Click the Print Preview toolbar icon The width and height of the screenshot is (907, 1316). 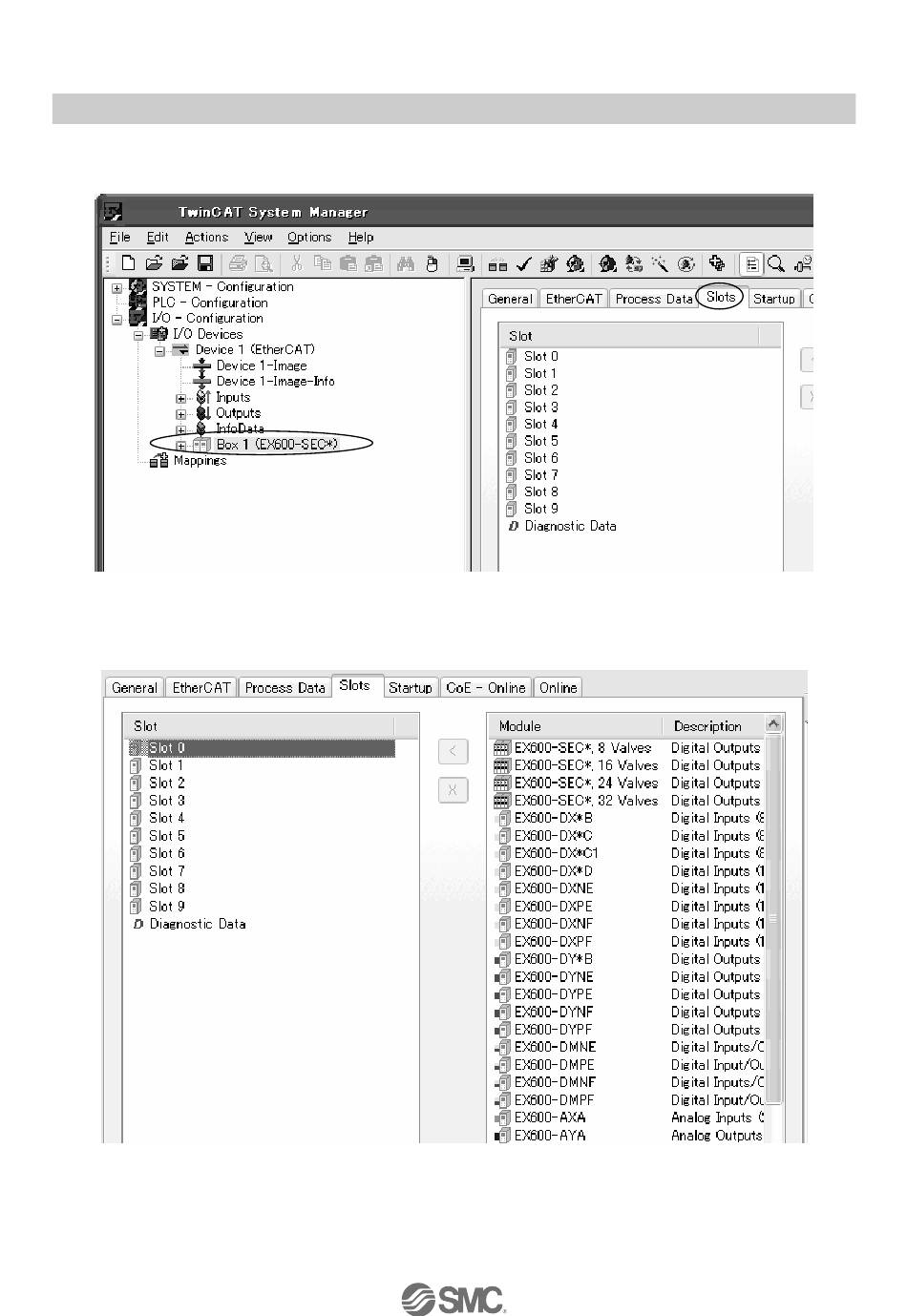pos(263,263)
